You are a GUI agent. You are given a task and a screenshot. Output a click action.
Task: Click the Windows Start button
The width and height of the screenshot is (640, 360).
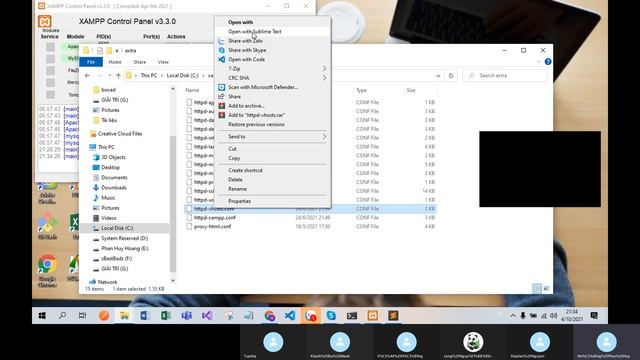coord(42,316)
